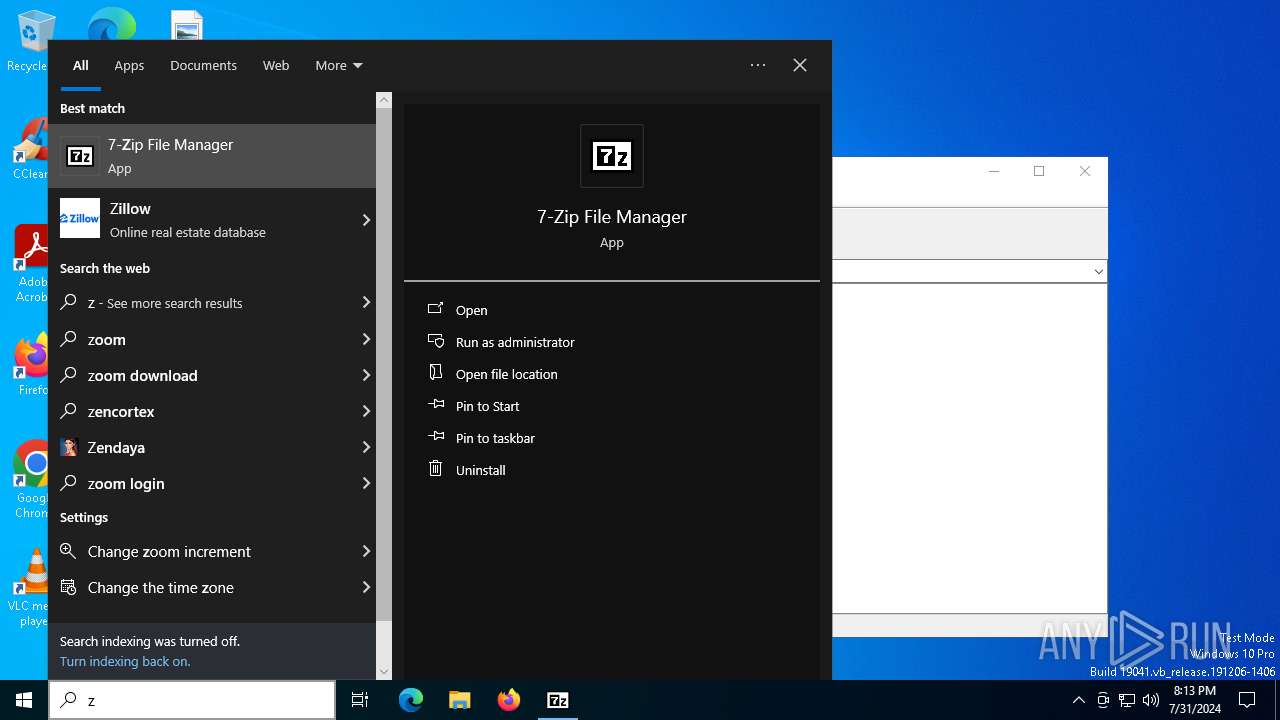This screenshot has width=1280, height=720.
Task: Expand the chevron beside "zoom download"
Action: (366, 375)
